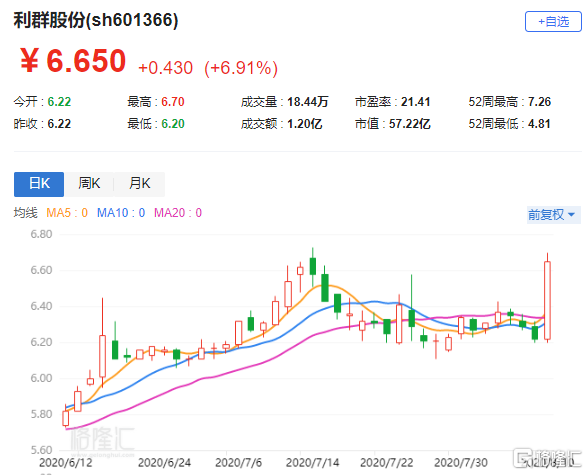Click the 最低 low value 6.20
This screenshot has width=588, height=475.
[x=173, y=124]
